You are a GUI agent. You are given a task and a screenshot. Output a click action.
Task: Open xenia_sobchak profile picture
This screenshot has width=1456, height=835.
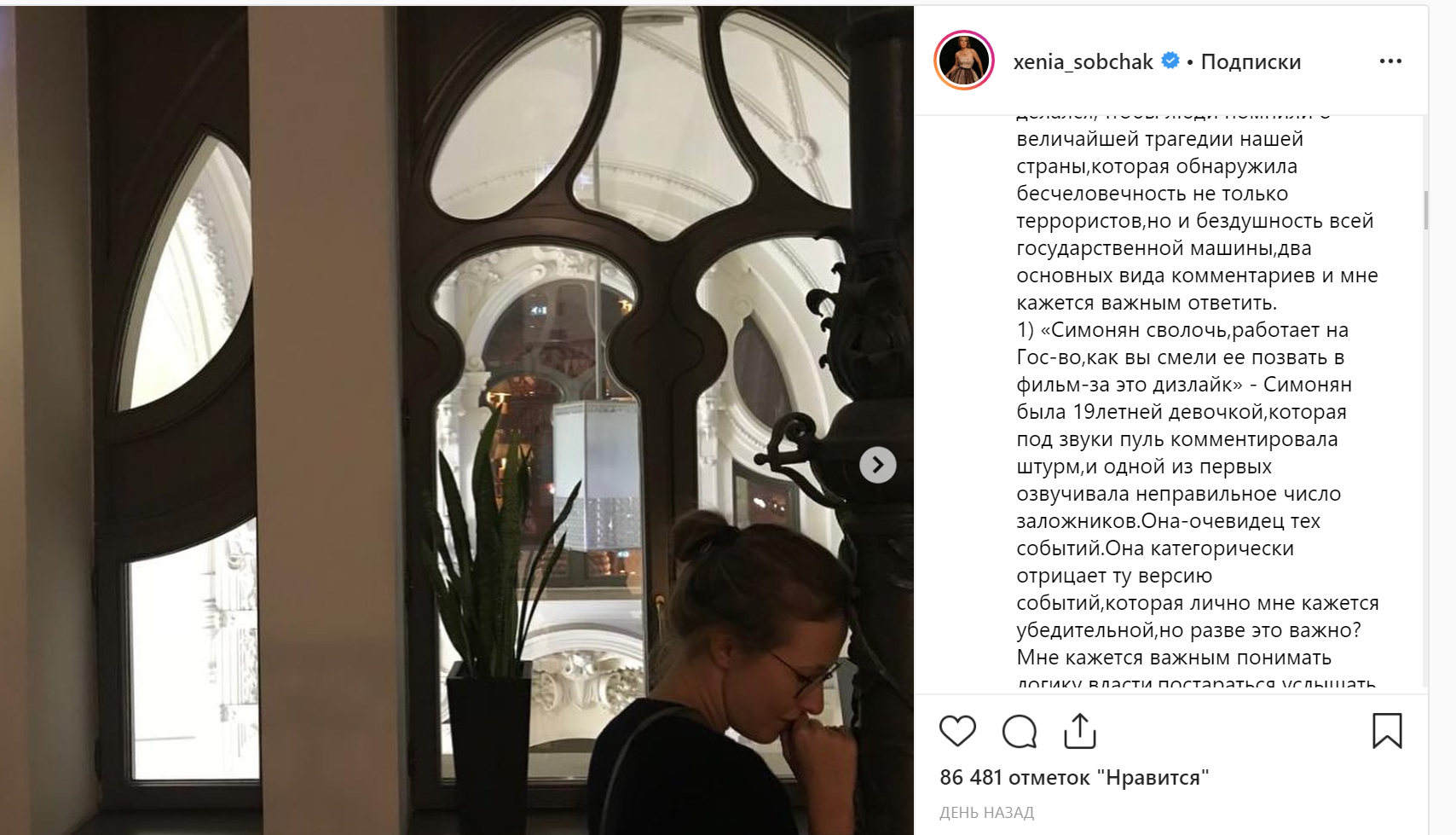(x=964, y=61)
